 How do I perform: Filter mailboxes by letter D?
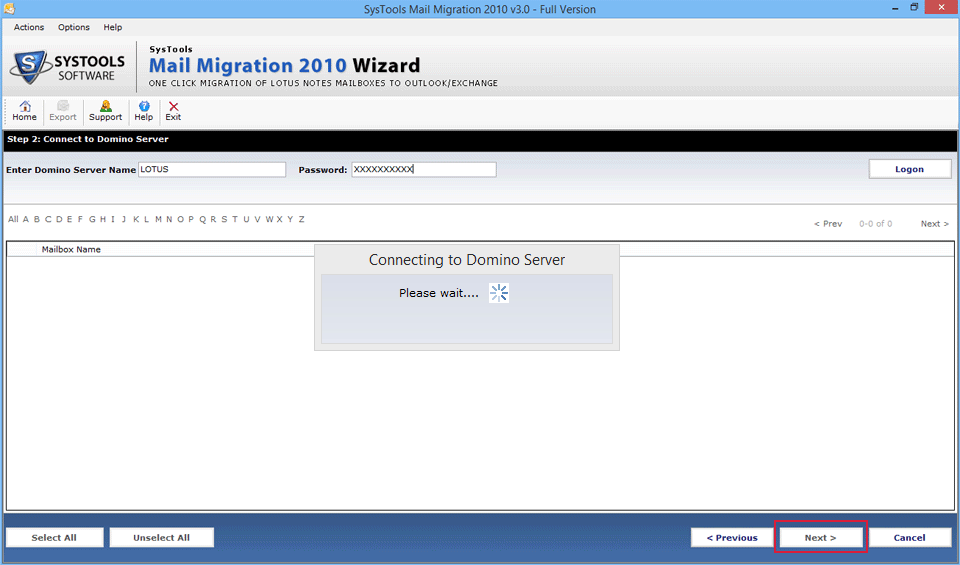pyautogui.click(x=59, y=219)
